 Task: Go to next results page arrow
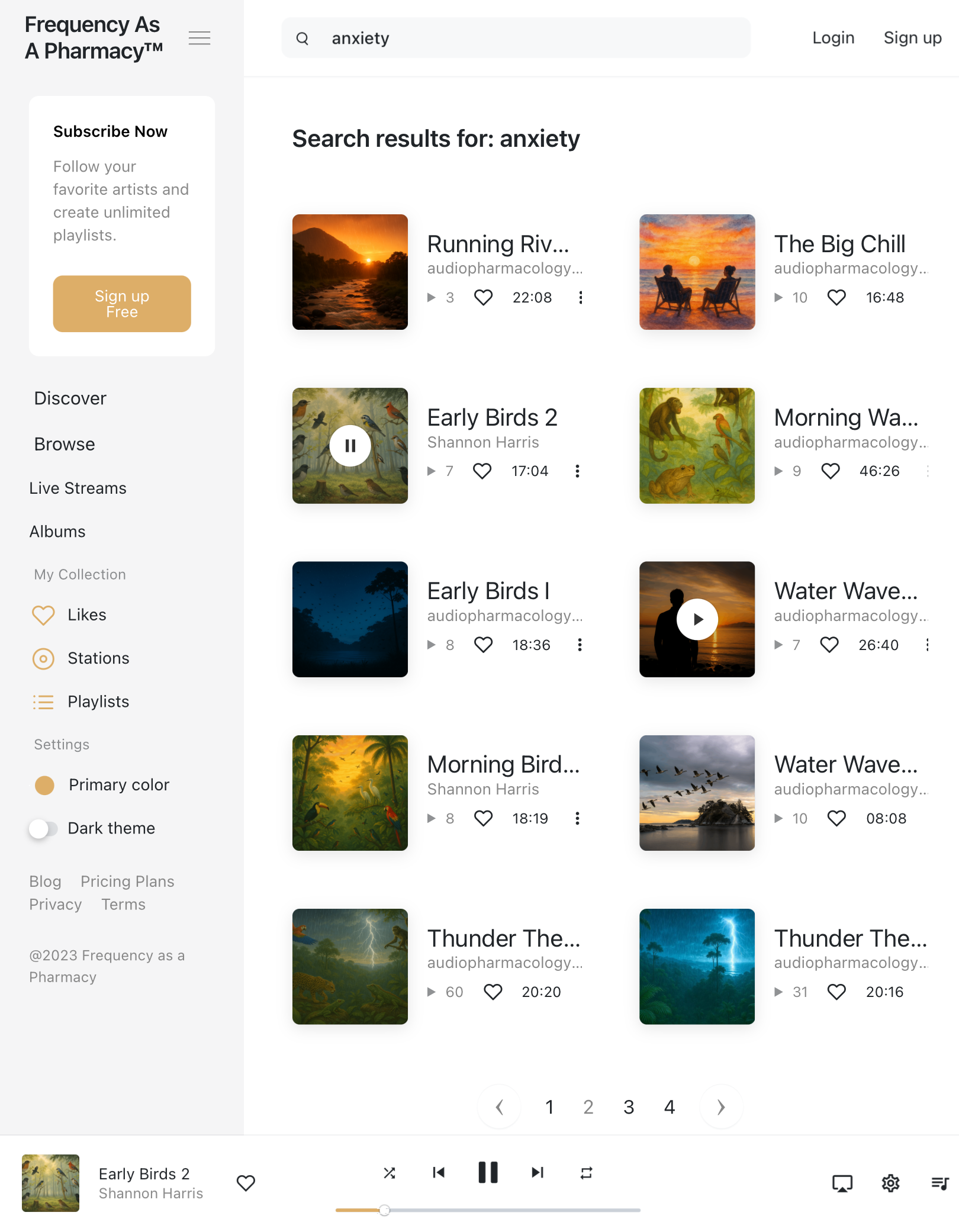[720, 1107]
